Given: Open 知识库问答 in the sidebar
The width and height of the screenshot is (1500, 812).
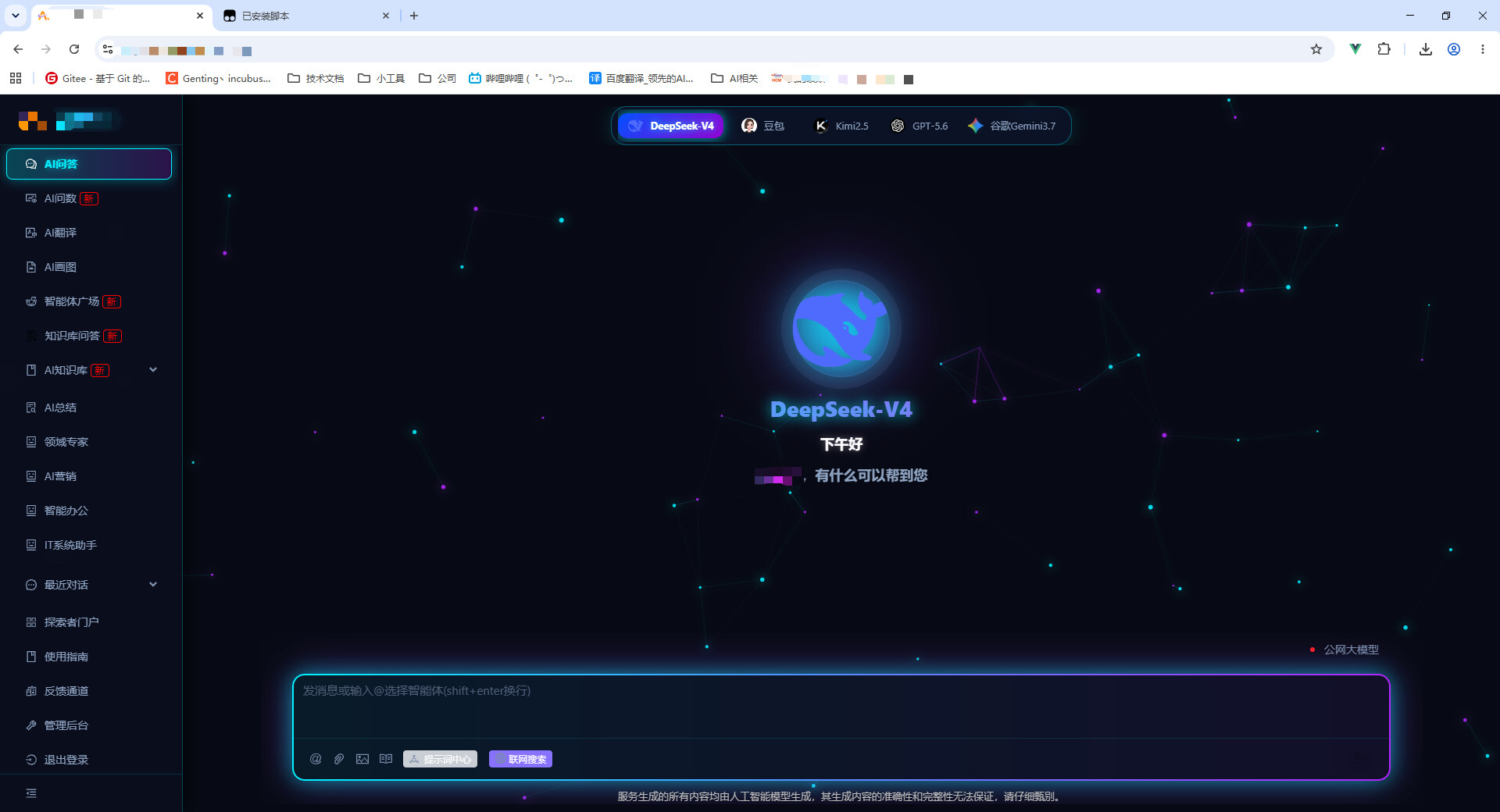Looking at the screenshot, I should coord(89,336).
